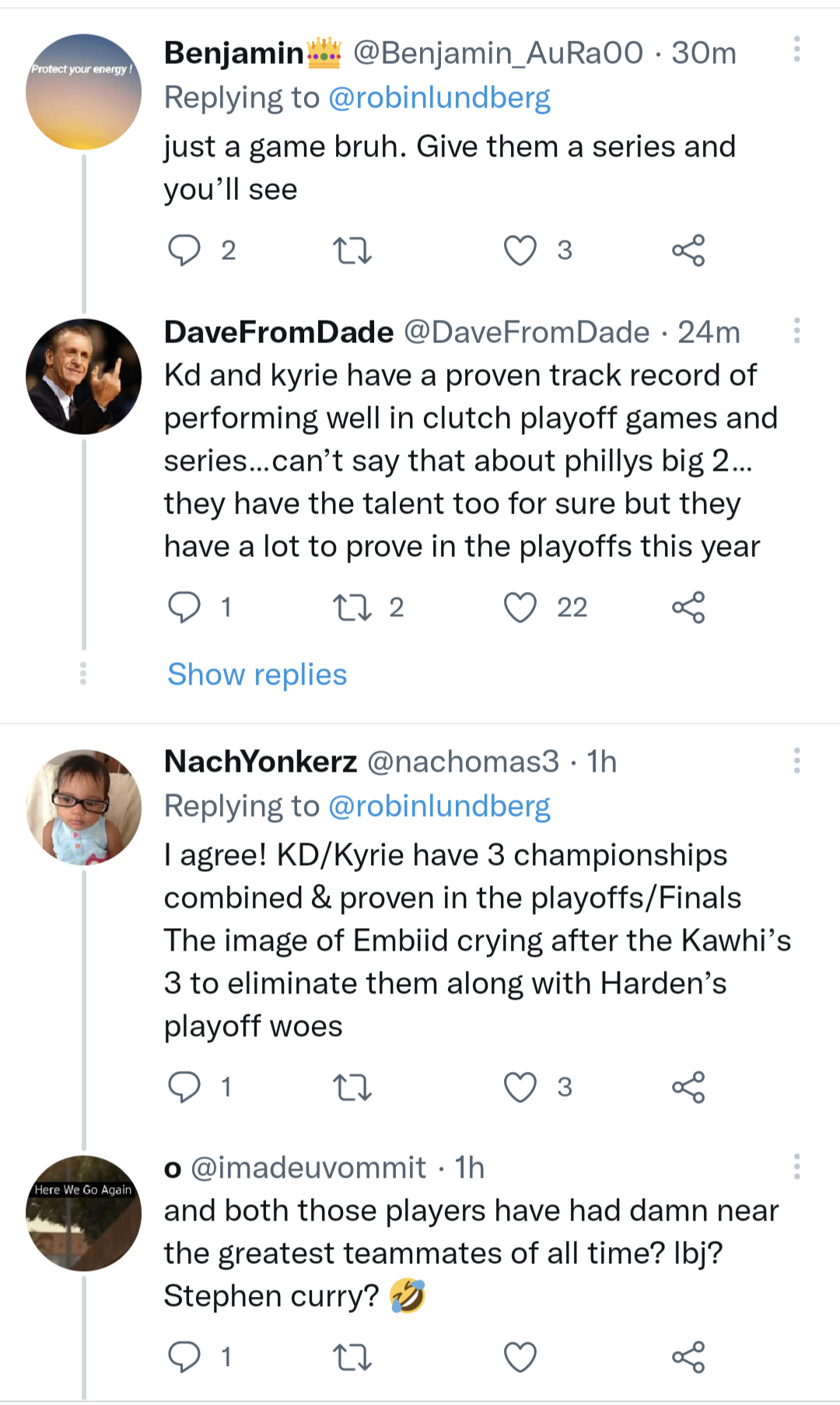
Task: Retweet Benjamin's reply
Action: point(352,251)
